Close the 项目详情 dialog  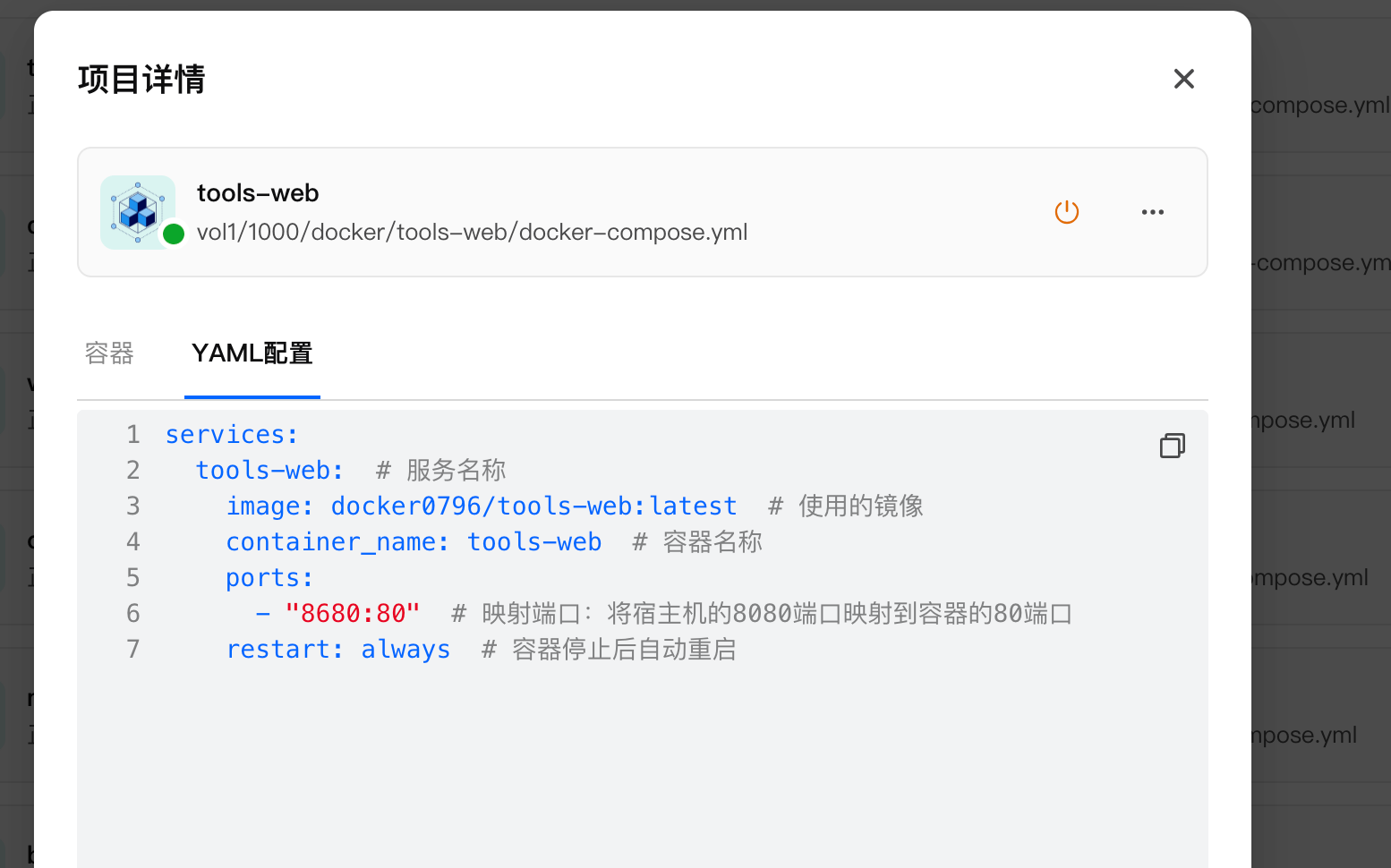click(1183, 80)
